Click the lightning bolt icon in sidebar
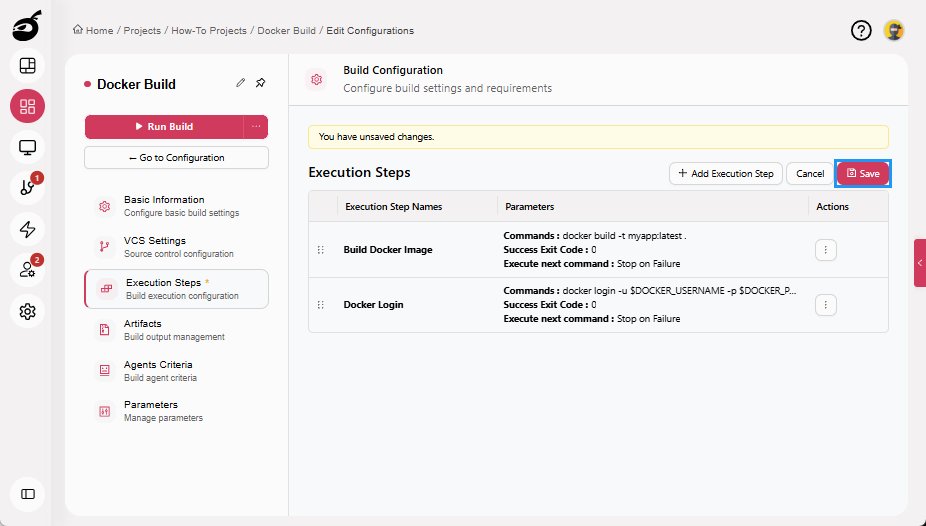This screenshot has height=526, width=926. [x=27, y=229]
